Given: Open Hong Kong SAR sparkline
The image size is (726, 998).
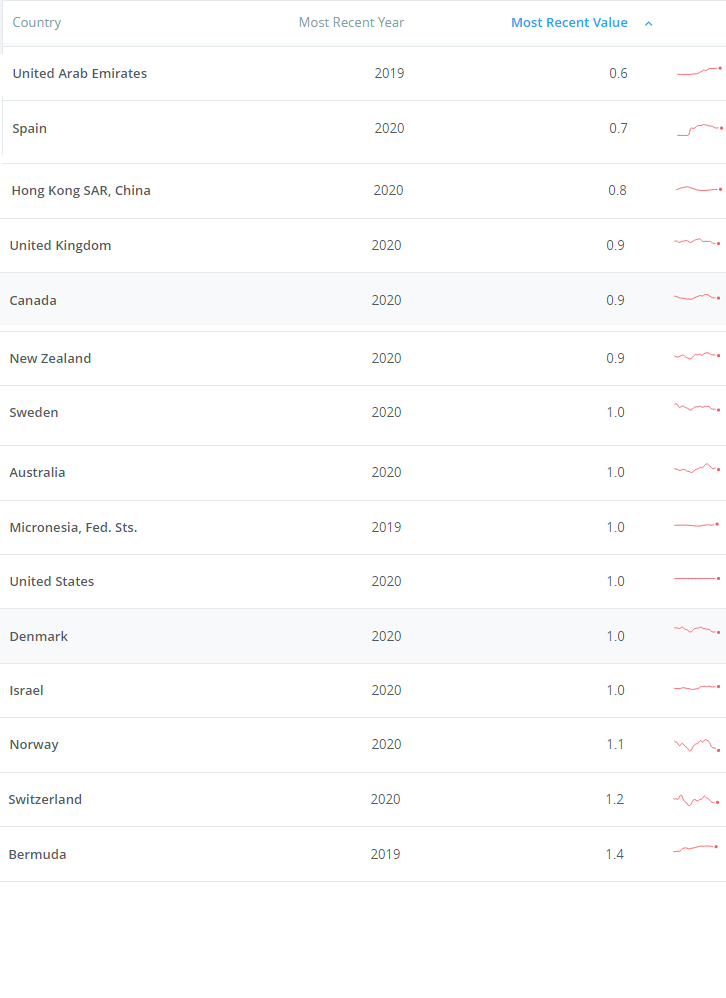Looking at the screenshot, I should pos(699,189).
